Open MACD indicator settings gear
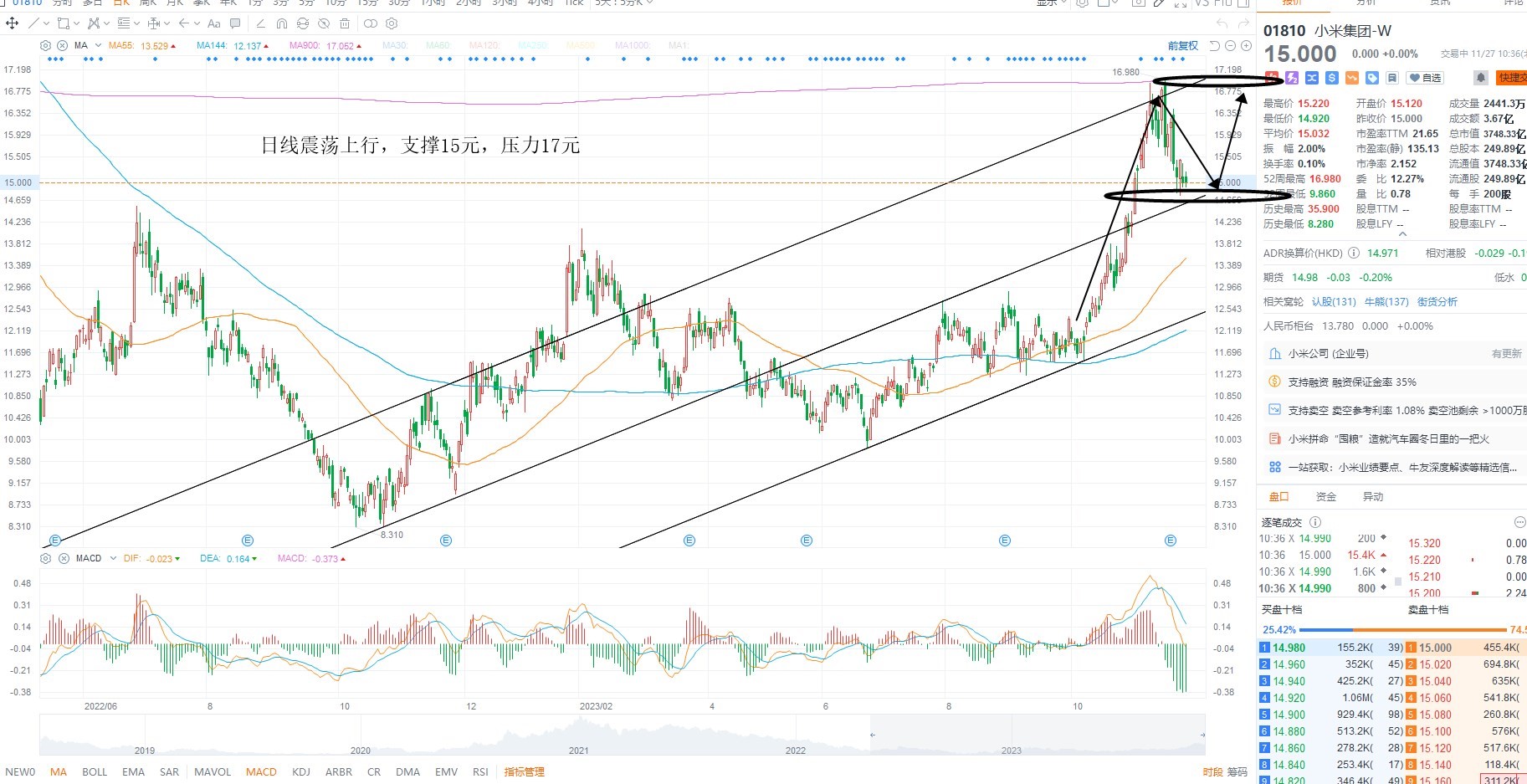1527x784 pixels. (46, 558)
